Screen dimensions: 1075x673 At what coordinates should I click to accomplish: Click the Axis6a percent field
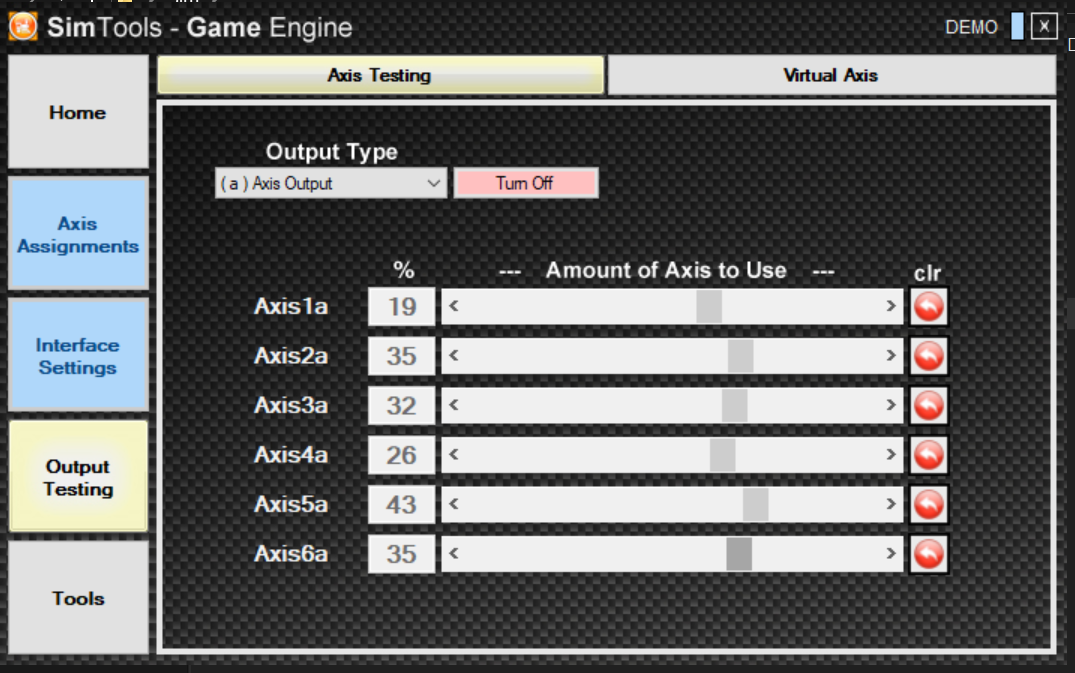point(402,554)
